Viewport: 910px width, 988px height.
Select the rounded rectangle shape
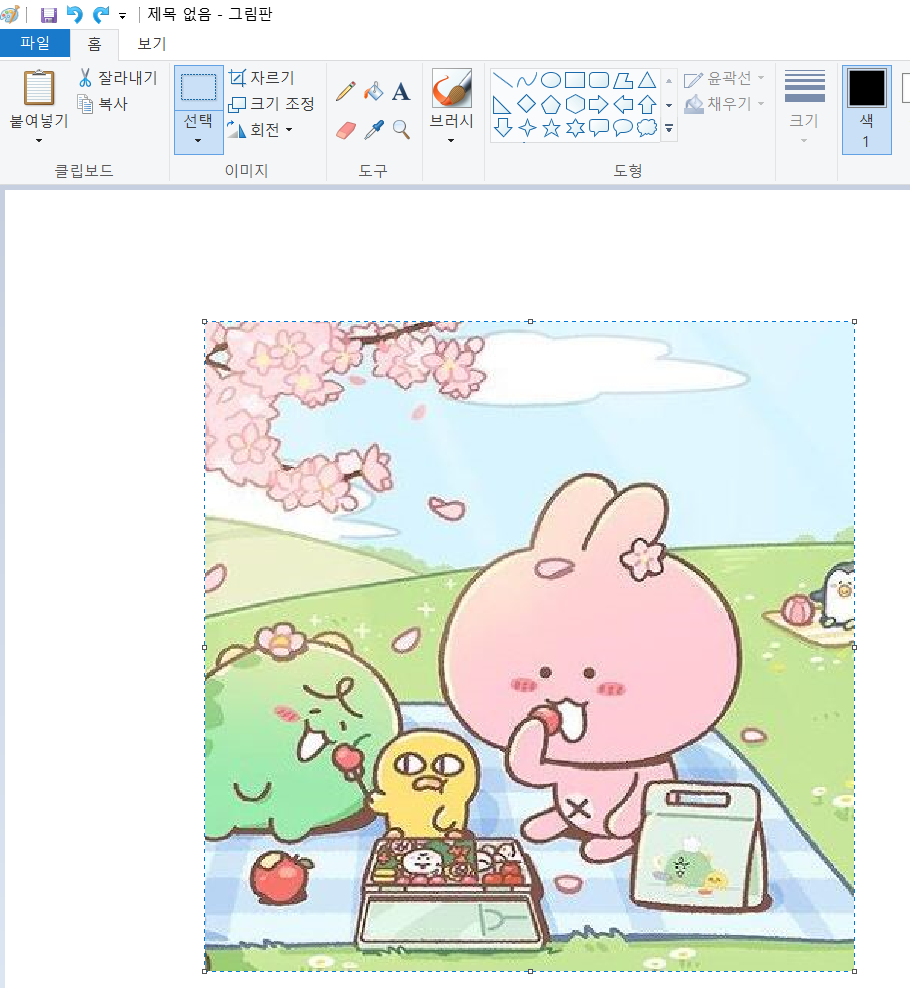pyautogui.click(x=599, y=80)
